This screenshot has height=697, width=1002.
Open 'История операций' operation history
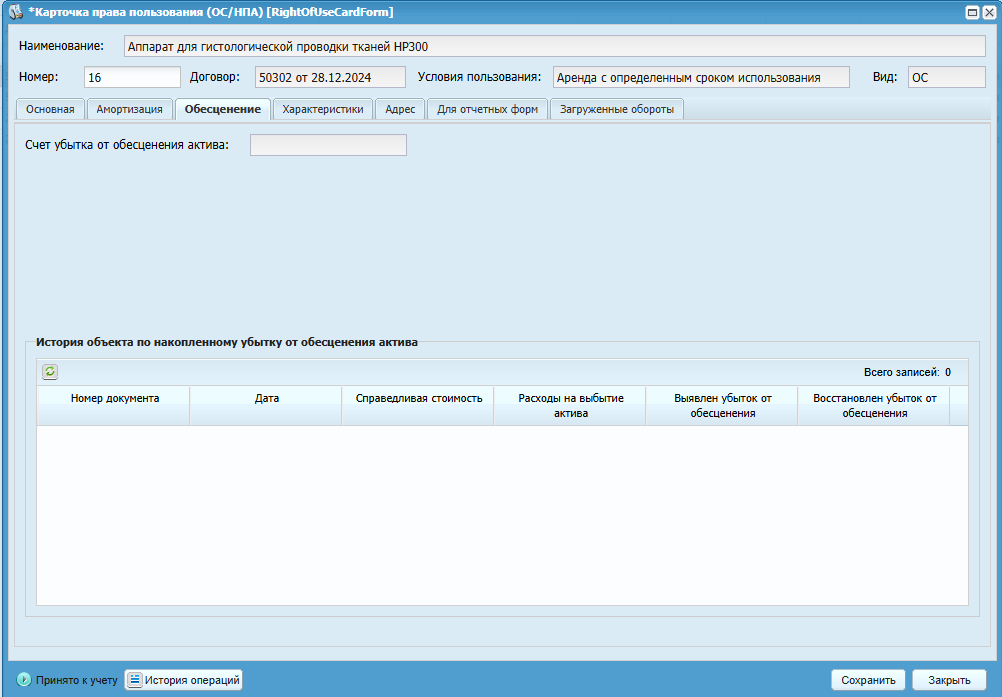[184, 680]
